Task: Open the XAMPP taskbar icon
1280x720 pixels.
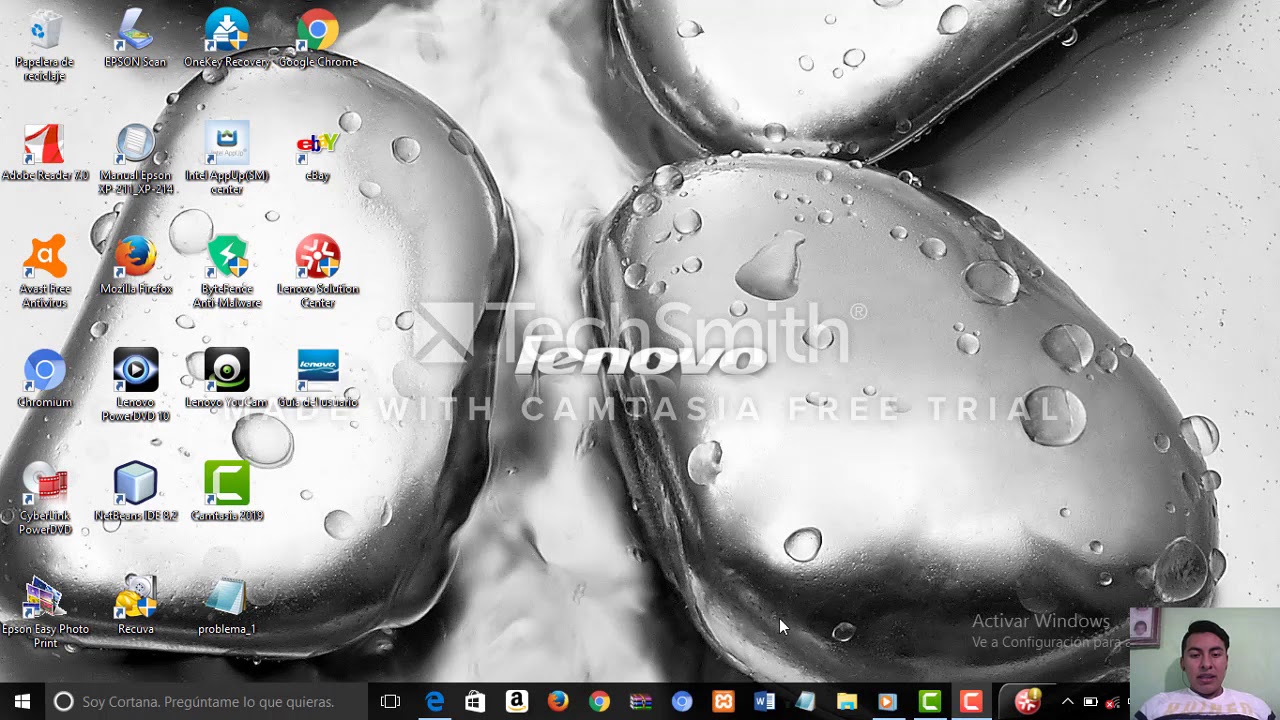Action: pyautogui.click(x=723, y=701)
